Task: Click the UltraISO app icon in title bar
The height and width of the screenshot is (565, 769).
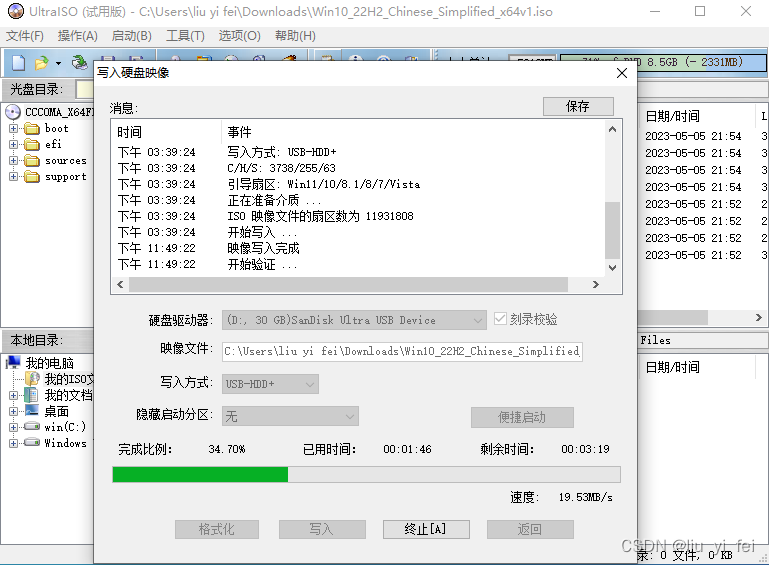Action: click(16, 11)
